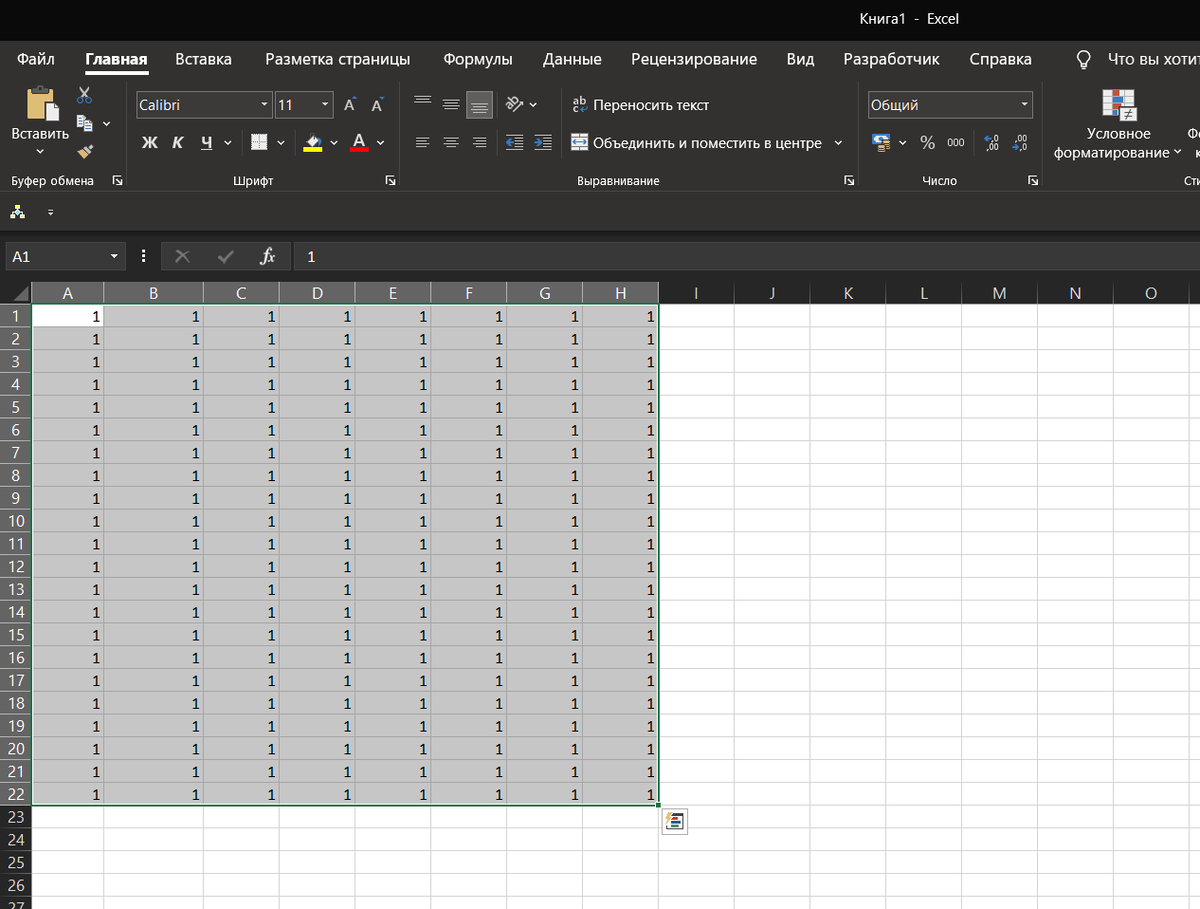Switch to the Рецензирование tab
This screenshot has height=909, width=1200.
tap(694, 59)
